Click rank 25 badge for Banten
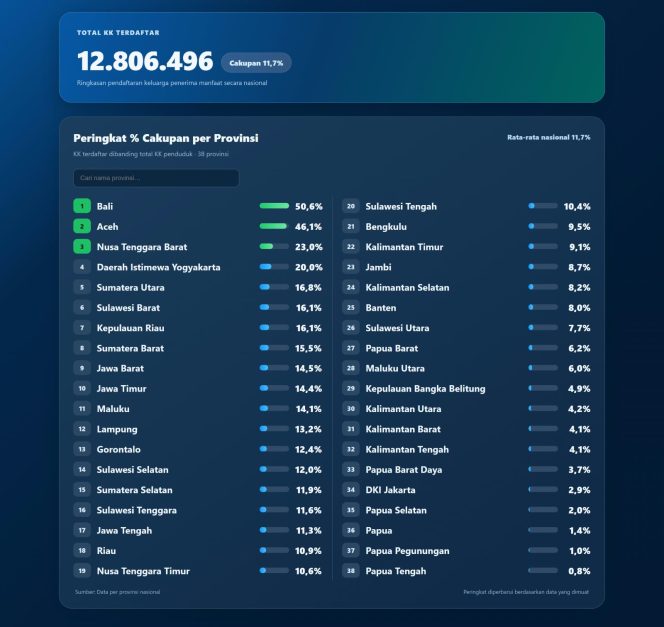The height and width of the screenshot is (627, 664). pos(351,308)
